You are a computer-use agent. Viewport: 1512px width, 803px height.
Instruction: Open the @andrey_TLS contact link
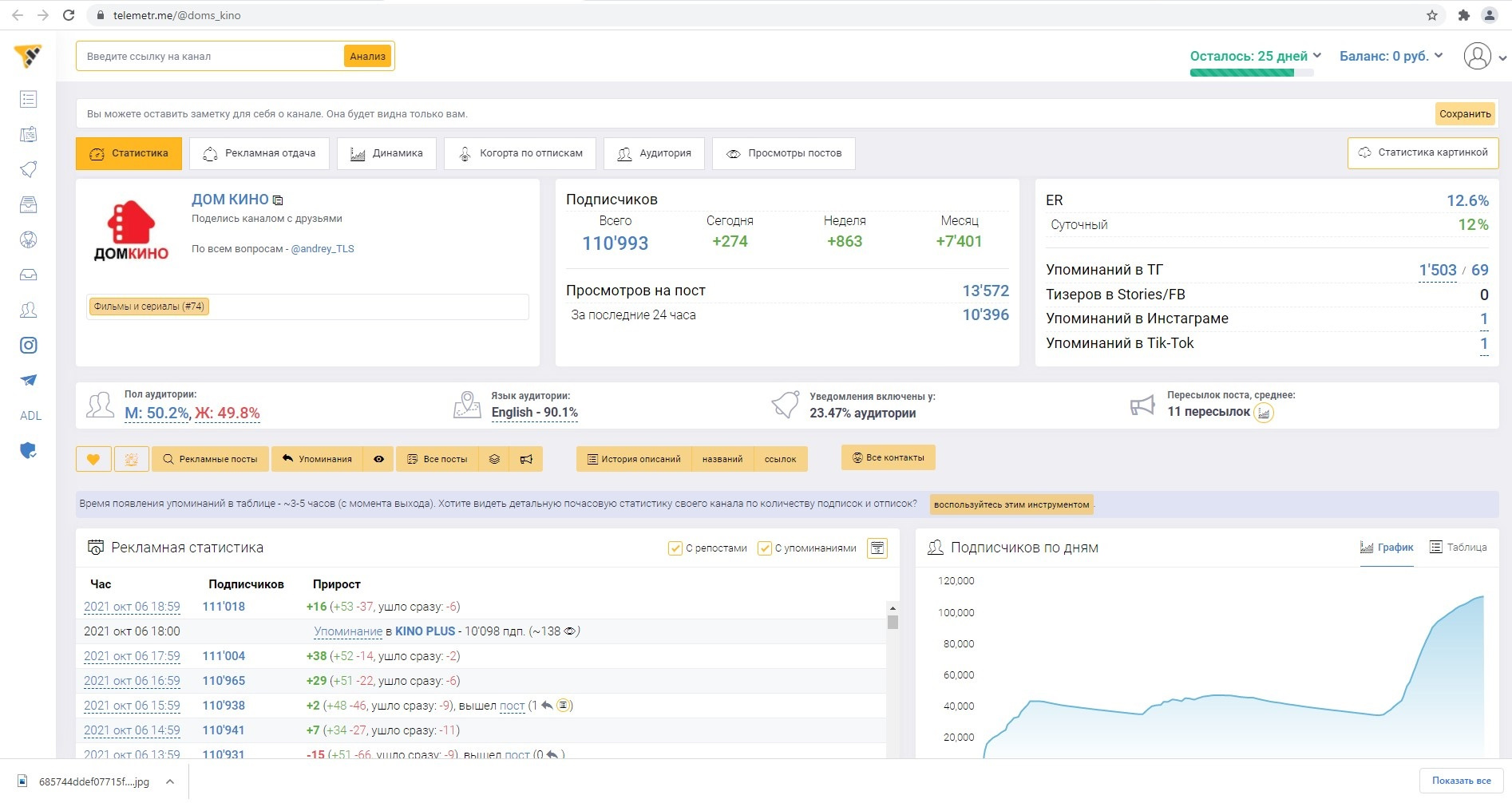click(323, 249)
